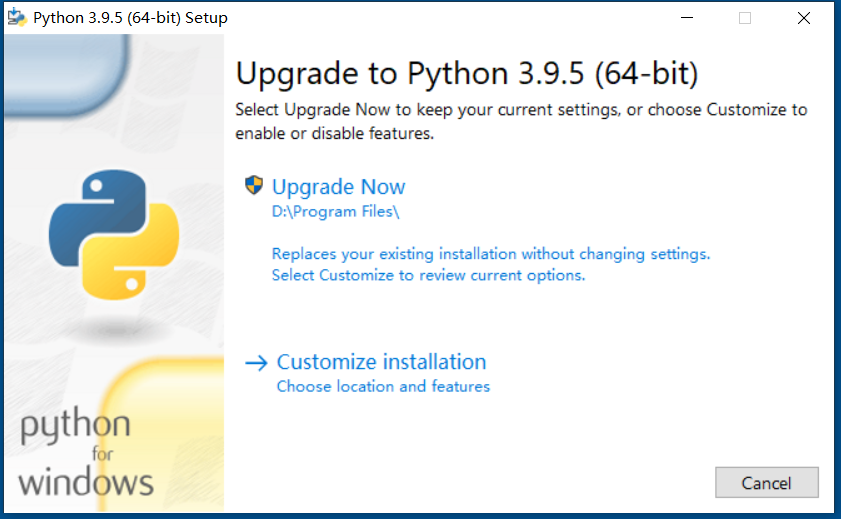Viewport: 841px width, 519px height.
Task: Click the instruction paragraph about keeping current settings
Action: 521,121
